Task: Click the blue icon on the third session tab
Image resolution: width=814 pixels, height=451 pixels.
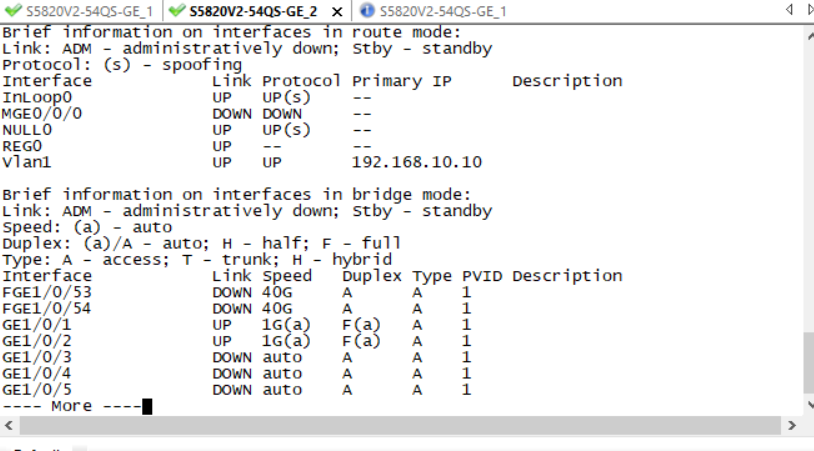Action: click(367, 11)
